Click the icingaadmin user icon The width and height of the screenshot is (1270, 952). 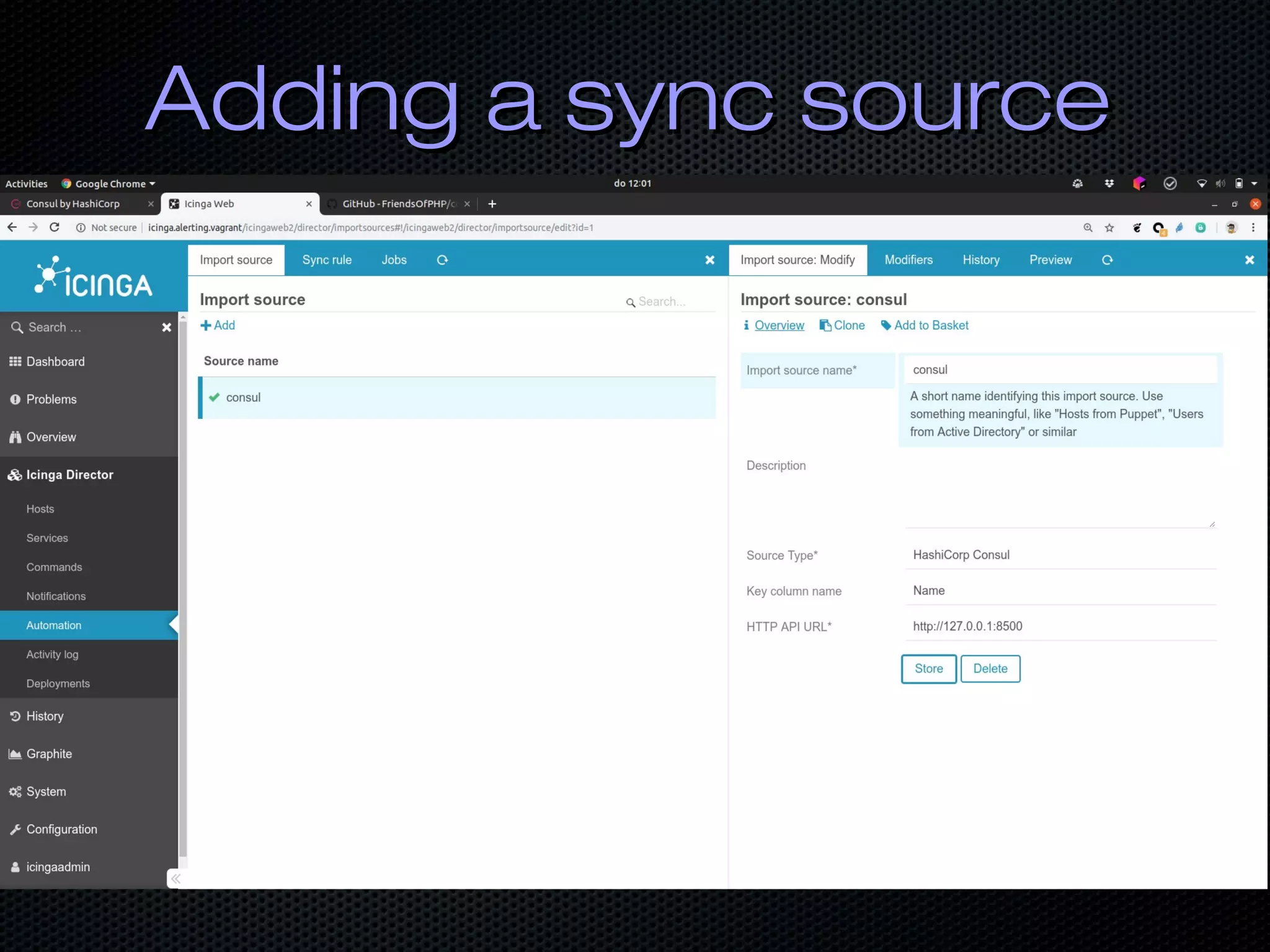coord(16,867)
